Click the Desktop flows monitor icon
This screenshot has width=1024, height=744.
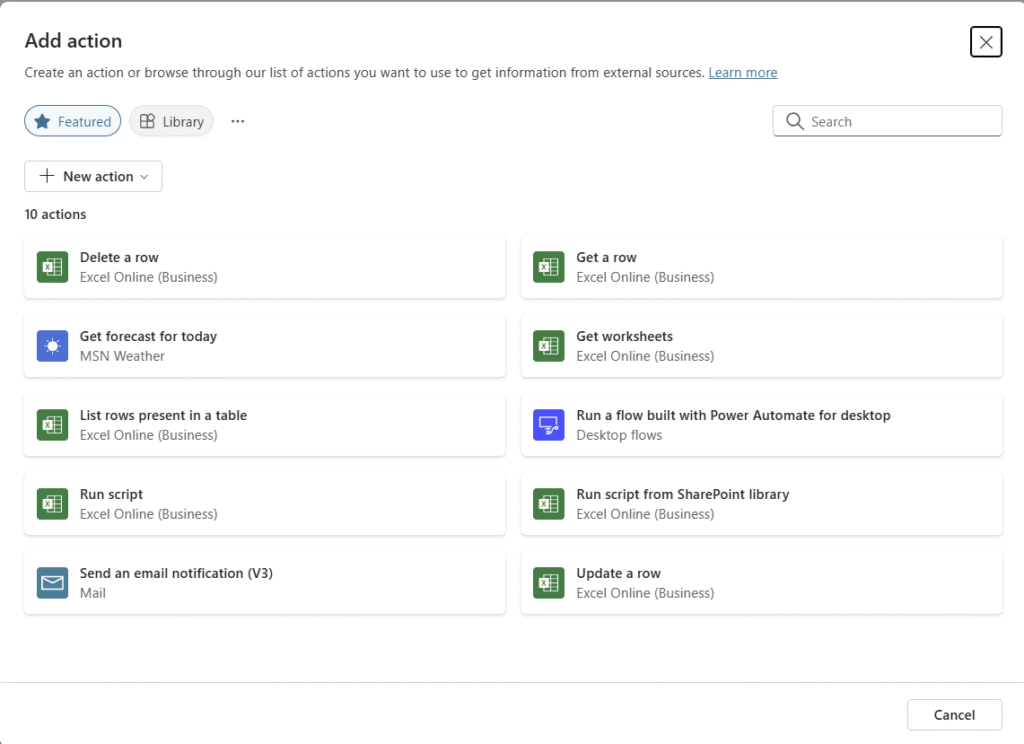click(549, 425)
